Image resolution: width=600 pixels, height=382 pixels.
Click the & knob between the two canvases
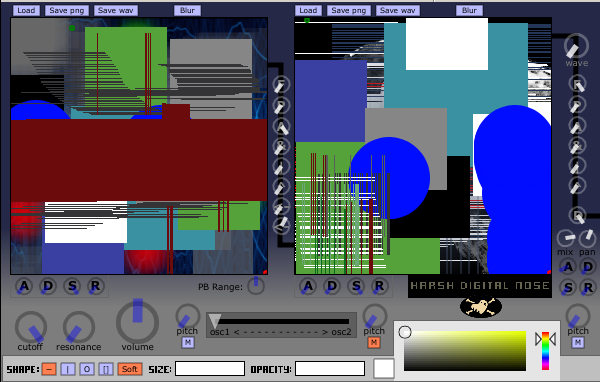coord(281,147)
